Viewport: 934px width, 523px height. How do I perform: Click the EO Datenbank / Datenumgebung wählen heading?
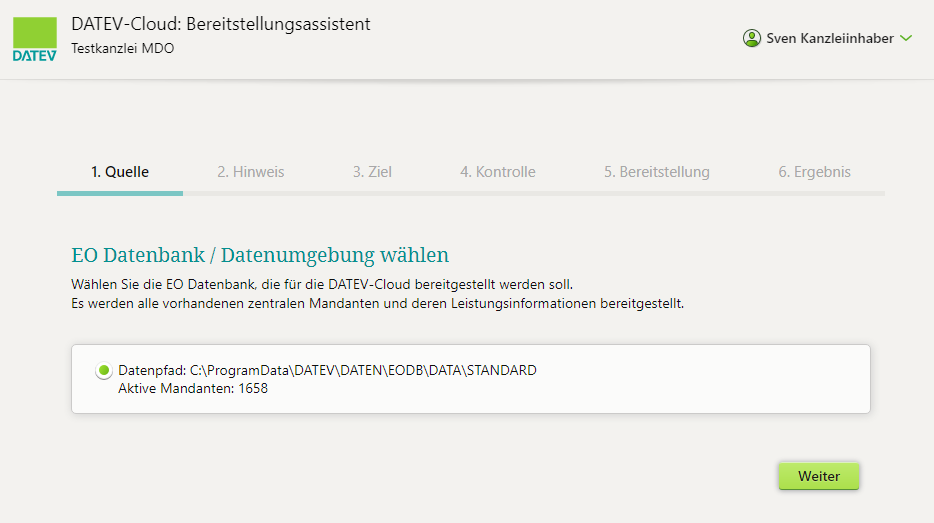[x=260, y=255]
